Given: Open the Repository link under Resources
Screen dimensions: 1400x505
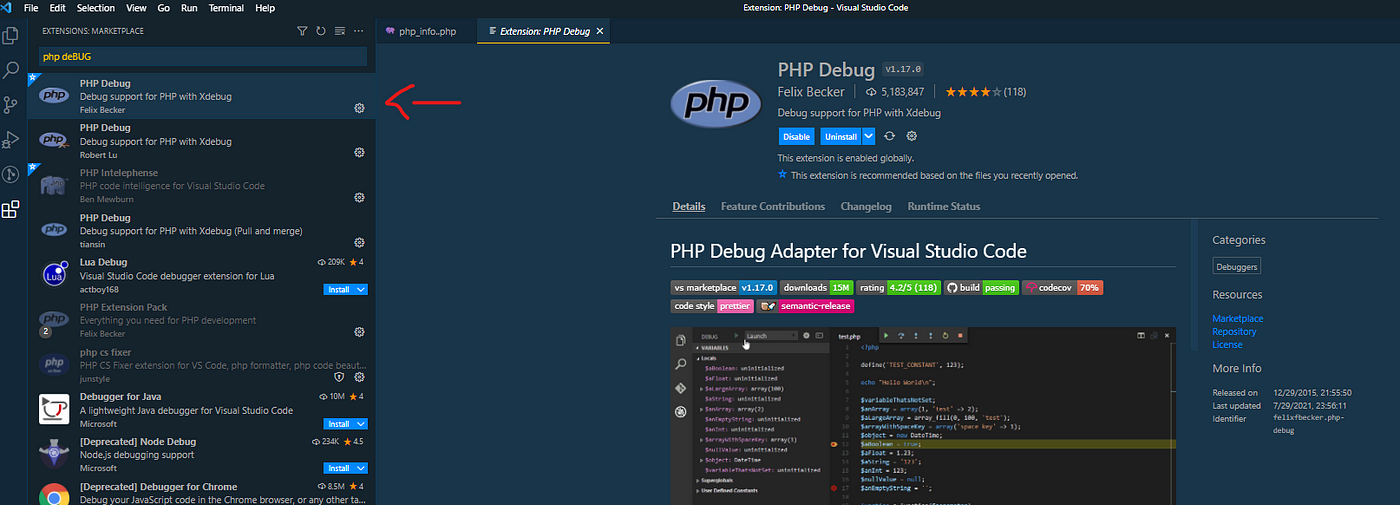Looking at the screenshot, I should [x=1234, y=331].
